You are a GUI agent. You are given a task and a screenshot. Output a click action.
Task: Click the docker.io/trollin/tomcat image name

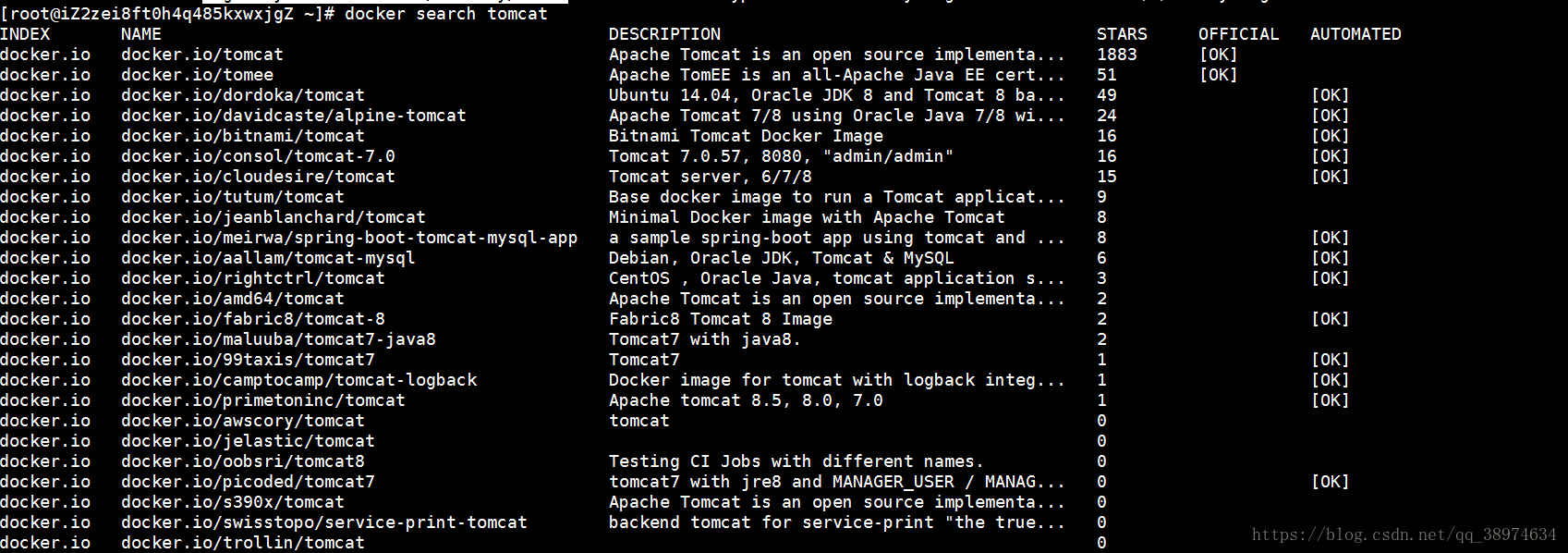(x=242, y=543)
